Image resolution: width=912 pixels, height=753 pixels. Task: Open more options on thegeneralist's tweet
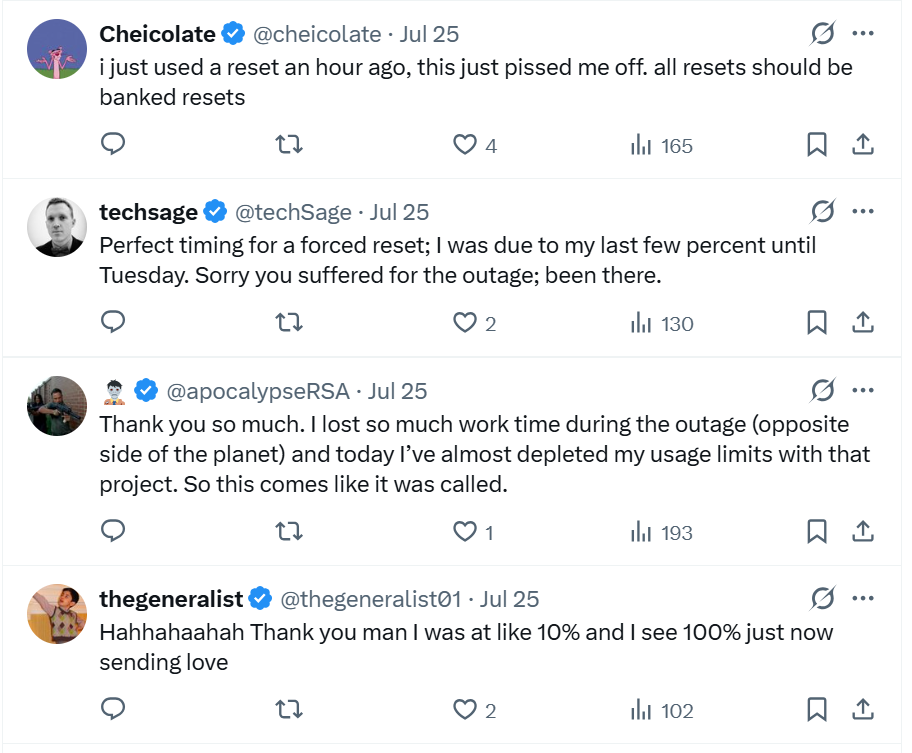863,598
